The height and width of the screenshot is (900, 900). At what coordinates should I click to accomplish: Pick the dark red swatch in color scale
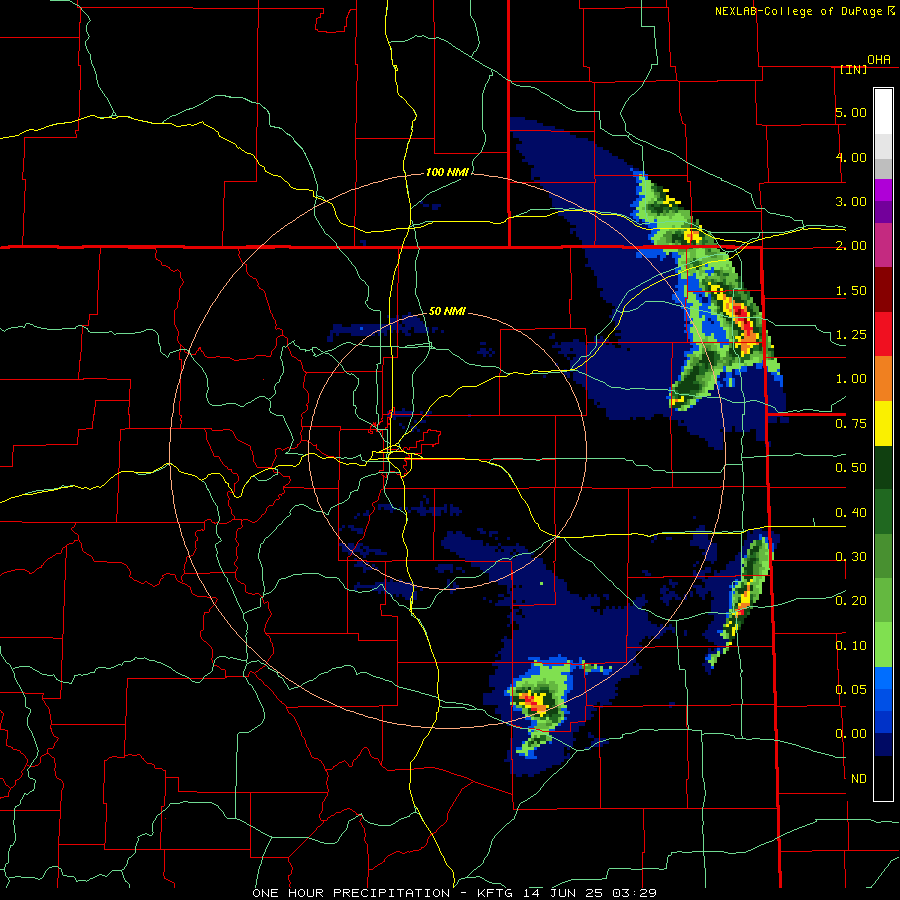883,290
